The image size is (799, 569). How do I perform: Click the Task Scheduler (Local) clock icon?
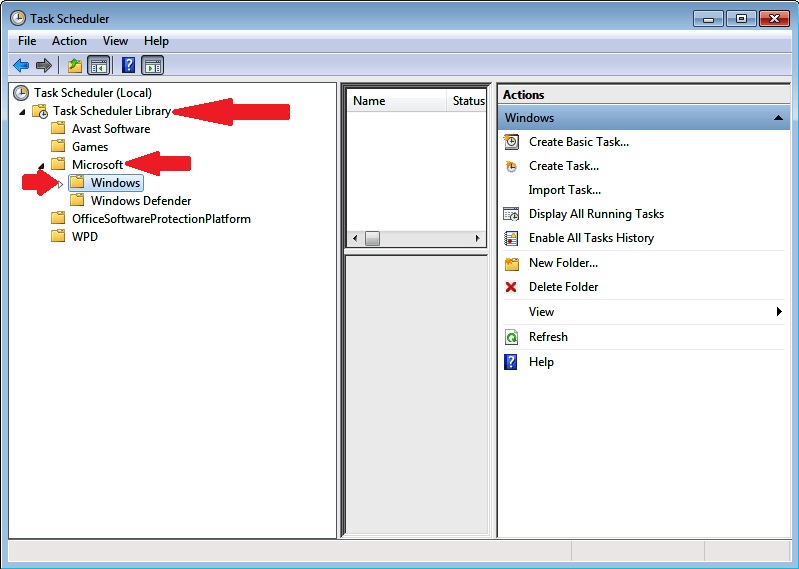(x=21, y=93)
